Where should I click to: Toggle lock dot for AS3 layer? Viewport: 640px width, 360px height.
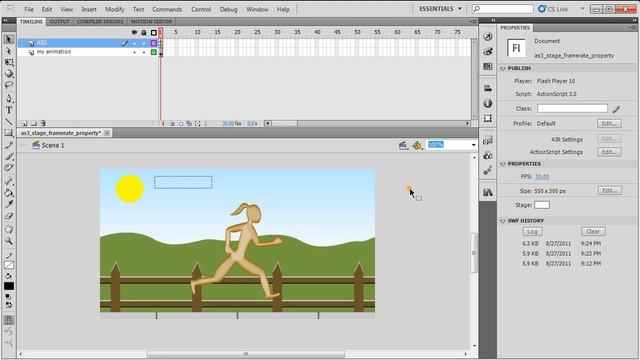click(144, 43)
